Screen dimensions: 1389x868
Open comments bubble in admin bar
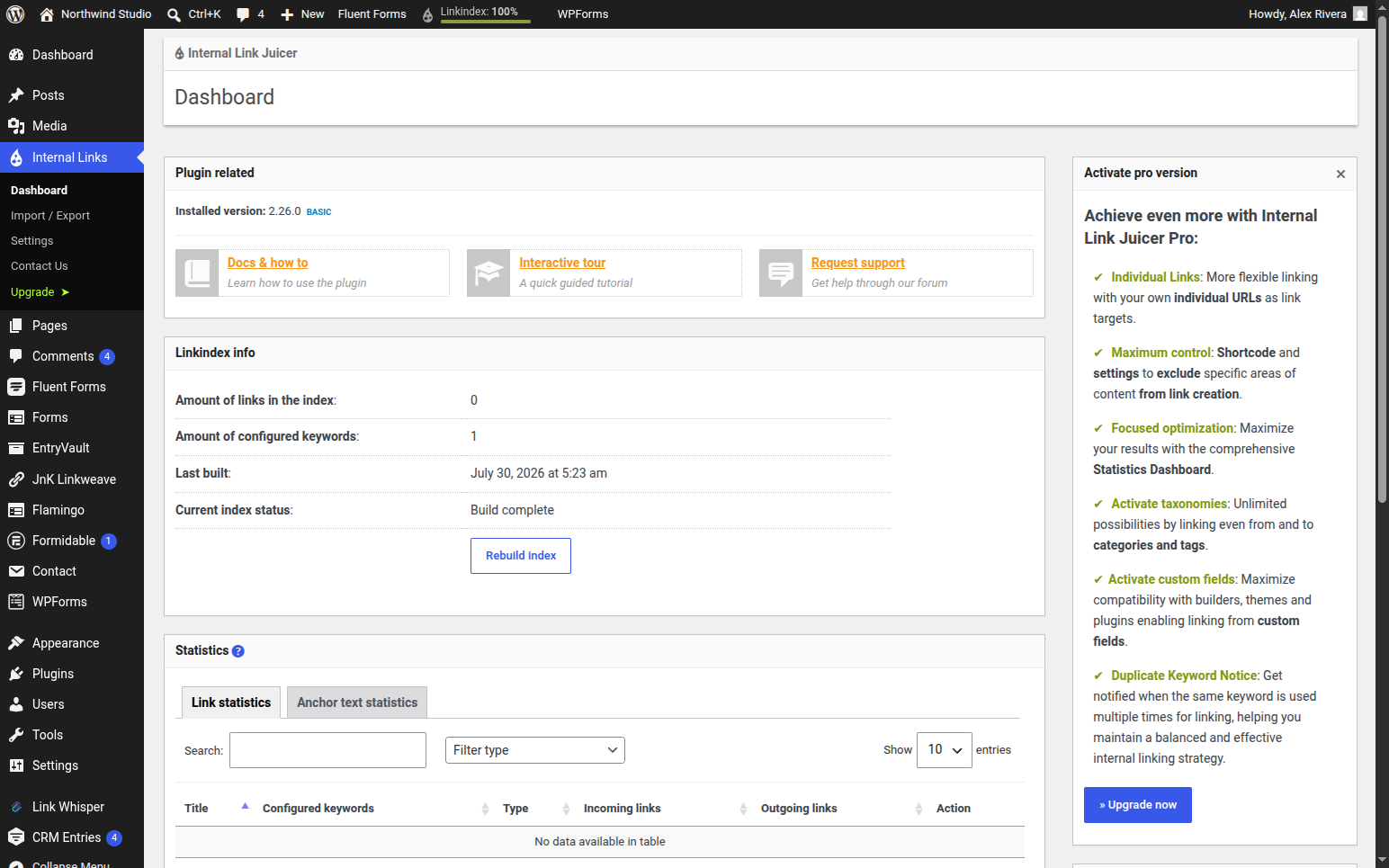point(243,14)
